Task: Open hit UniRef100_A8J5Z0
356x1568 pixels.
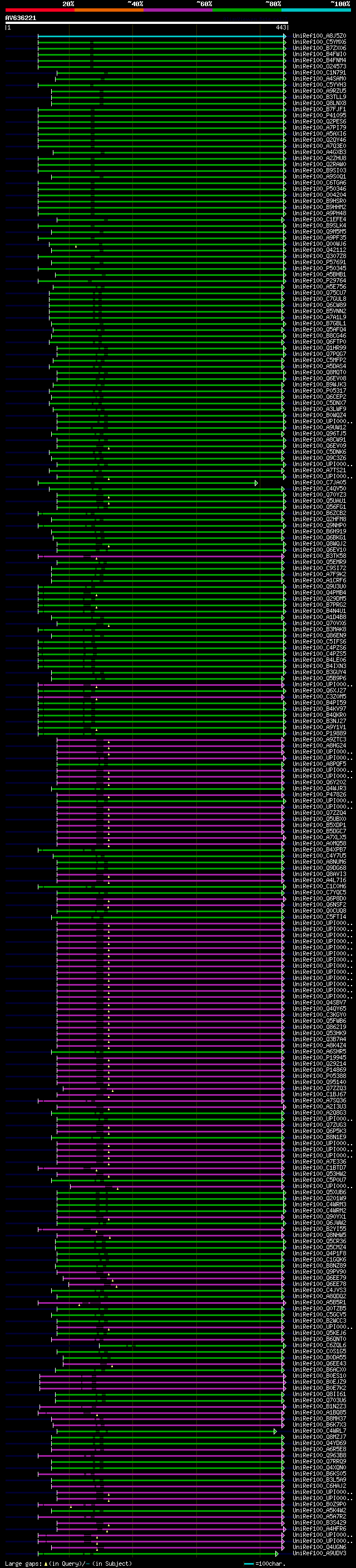Action: click(x=319, y=36)
